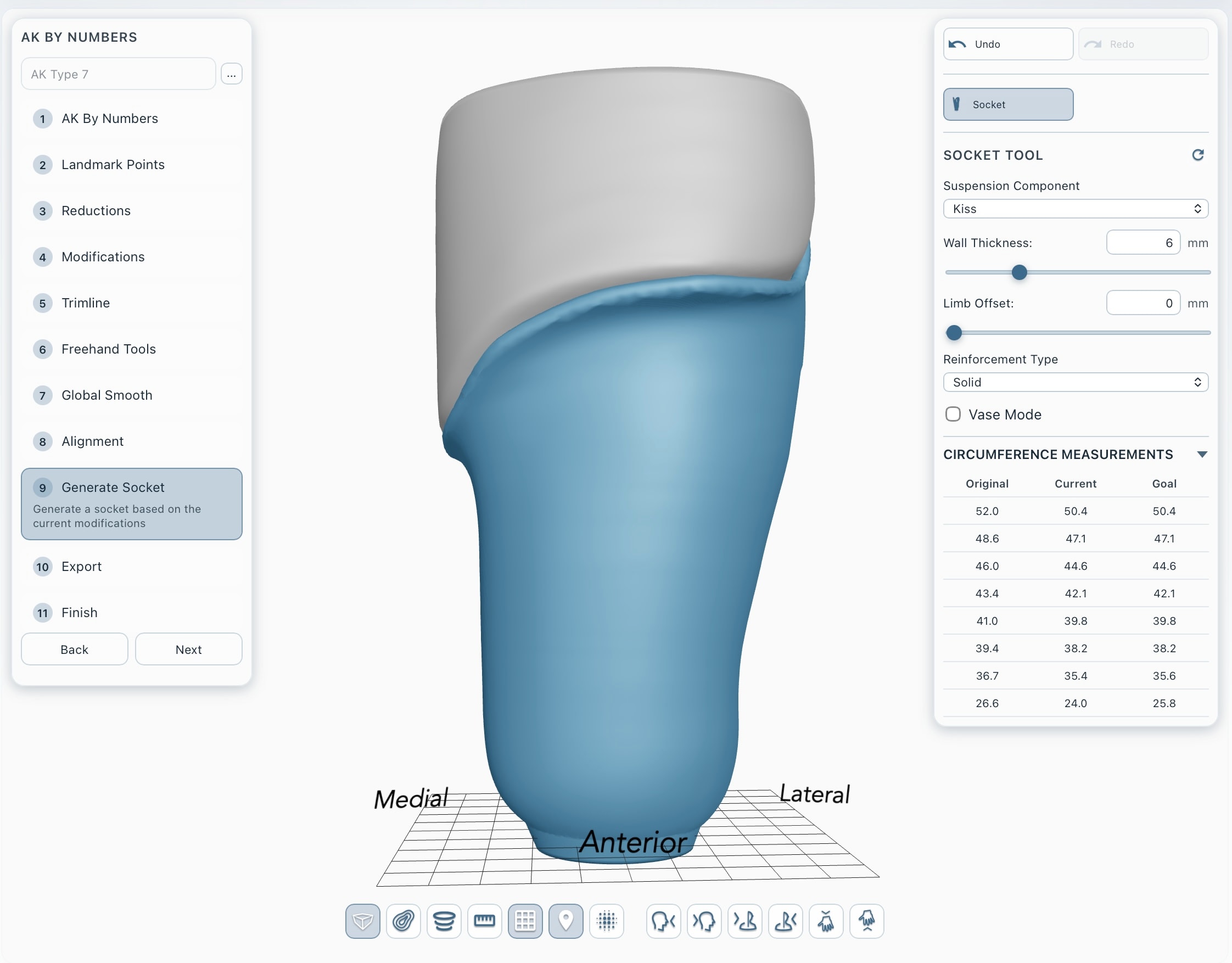
Task: Click the Back button
Action: coord(75,650)
